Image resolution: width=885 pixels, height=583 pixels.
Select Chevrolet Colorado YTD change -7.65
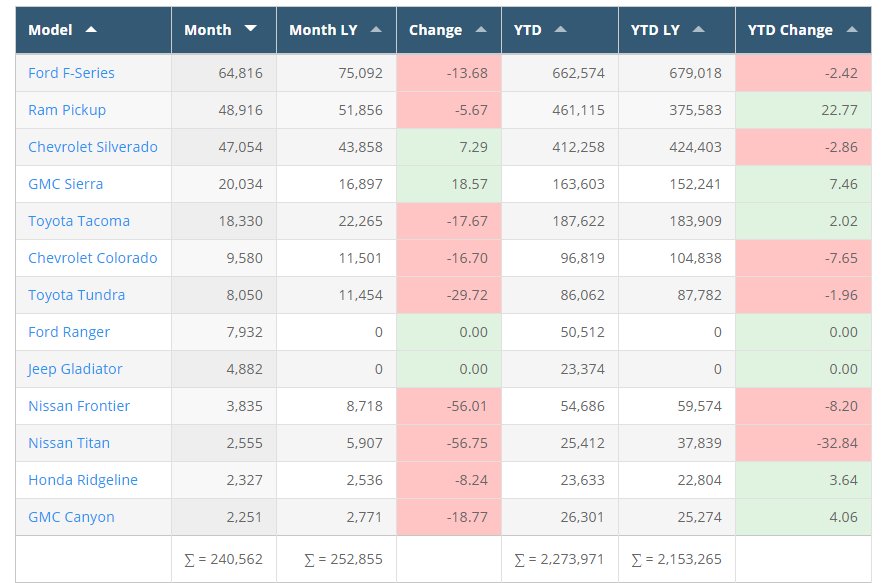click(842, 258)
